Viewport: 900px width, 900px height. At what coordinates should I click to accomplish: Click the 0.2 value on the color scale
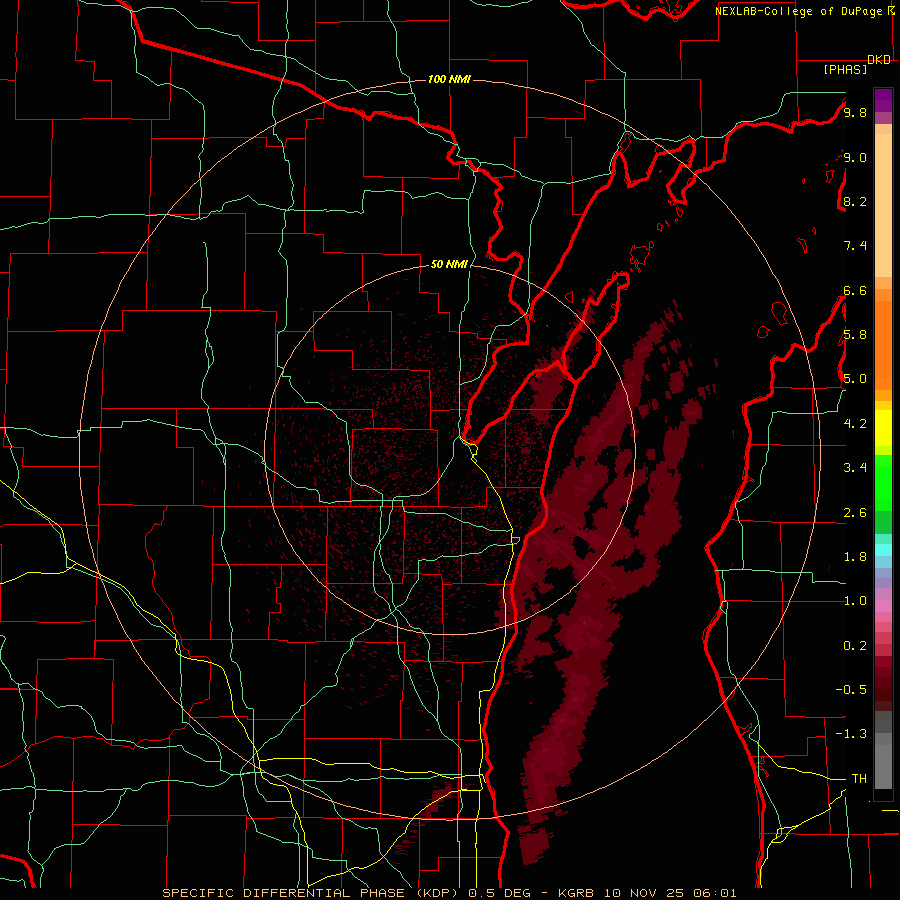pyautogui.click(x=855, y=646)
